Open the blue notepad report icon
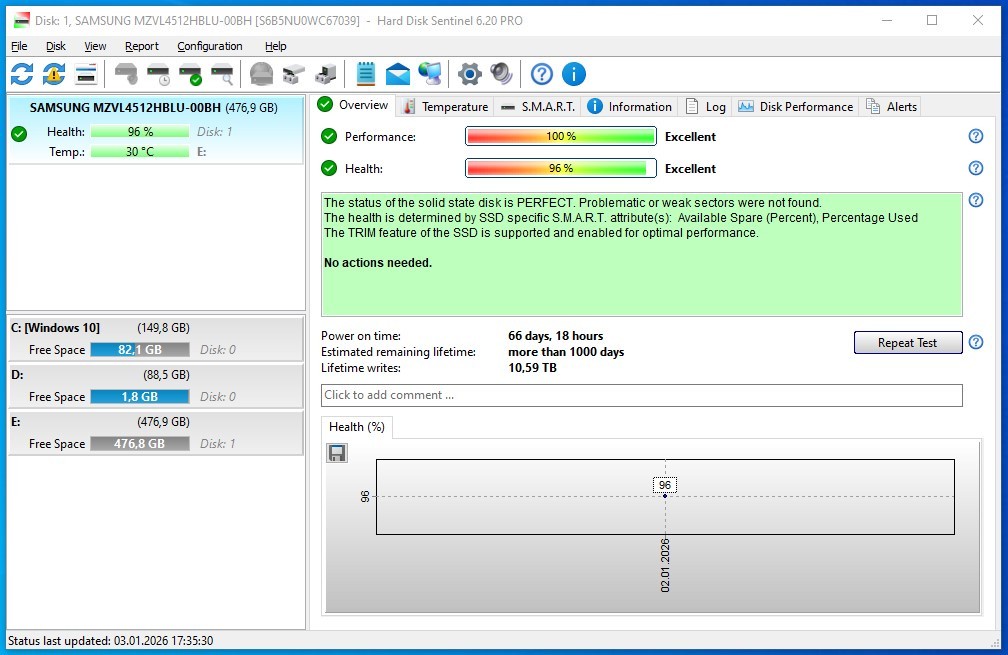1008x655 pixels. click(x=365, y=74)
